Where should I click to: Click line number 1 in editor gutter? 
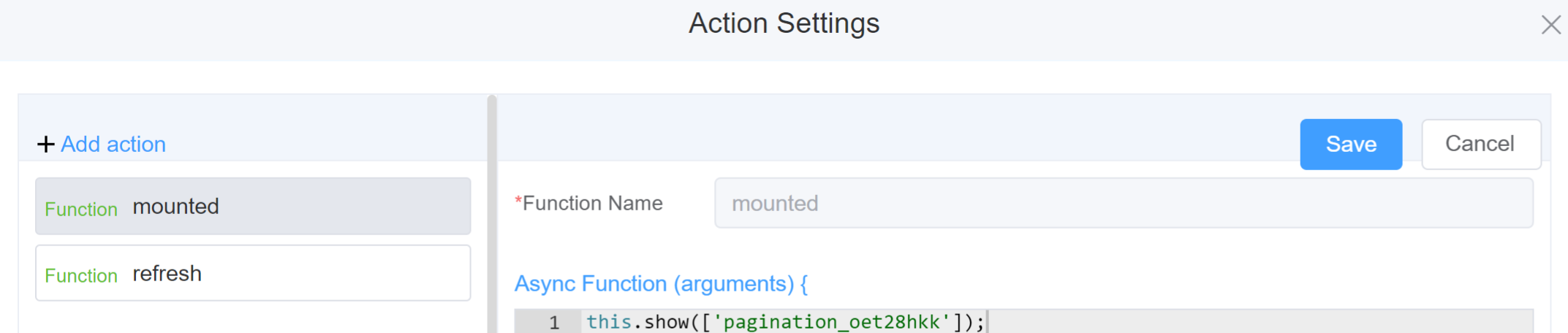click(553, 323)
